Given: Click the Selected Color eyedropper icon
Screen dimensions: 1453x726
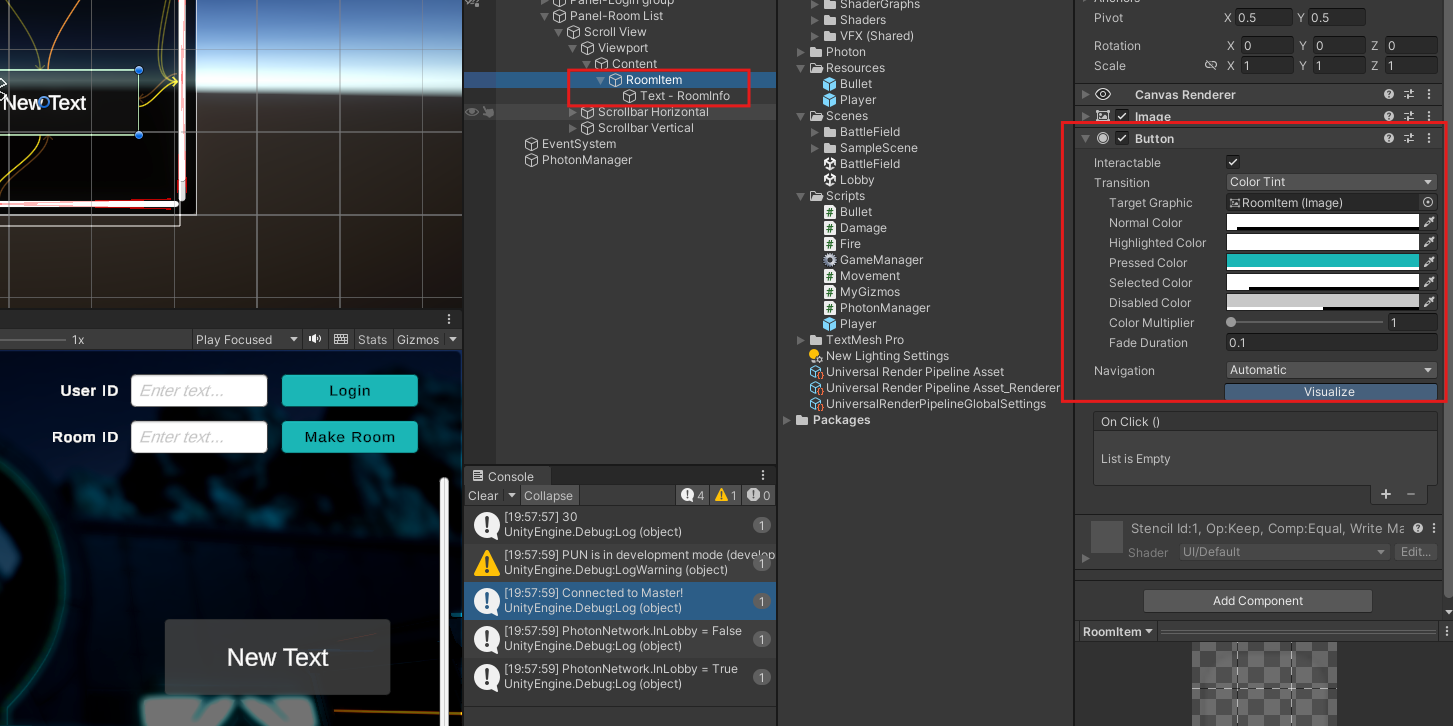Looking at the screenshot, I should point(1429,283).
